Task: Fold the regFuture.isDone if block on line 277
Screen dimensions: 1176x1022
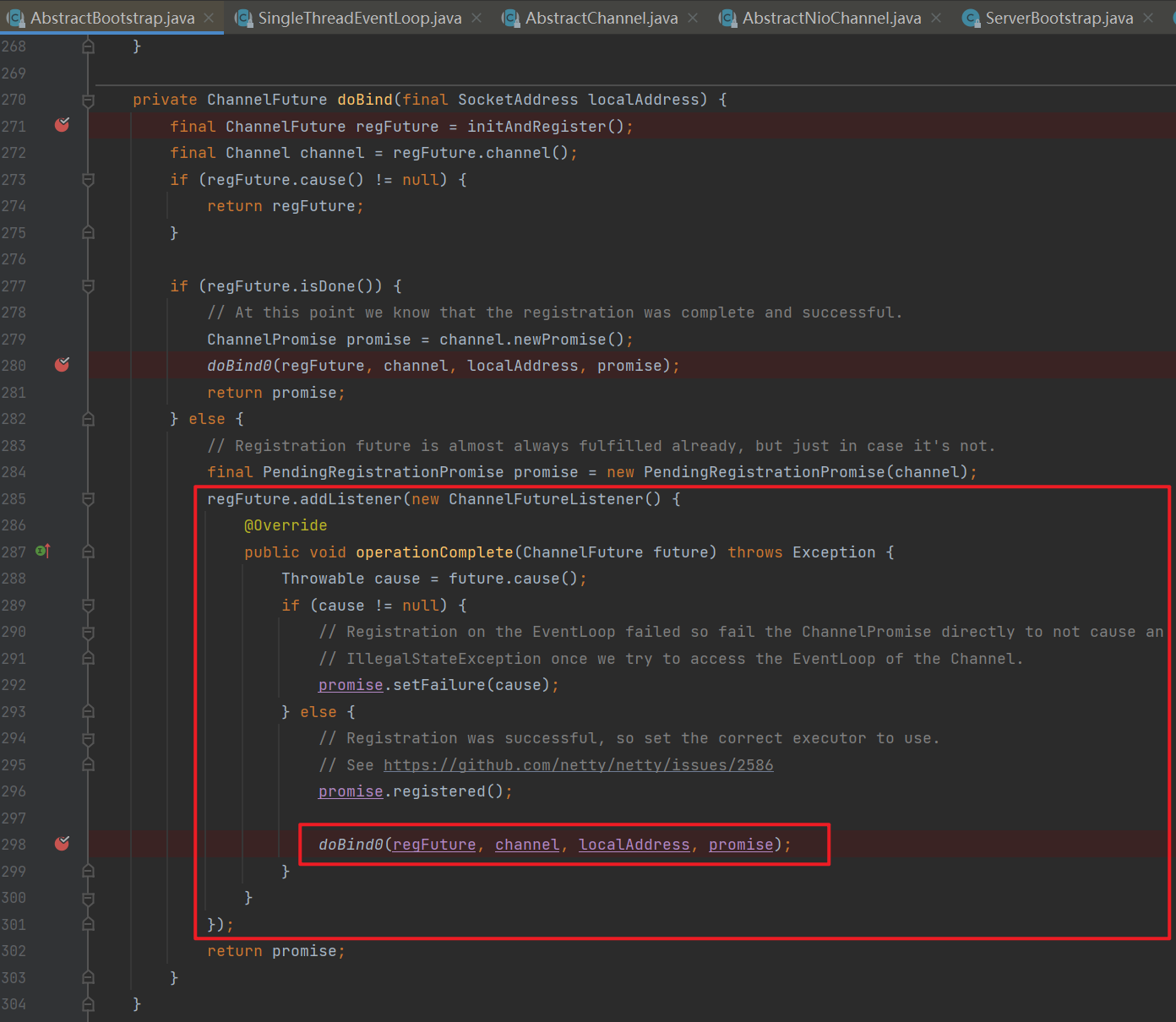Action: 88,286
